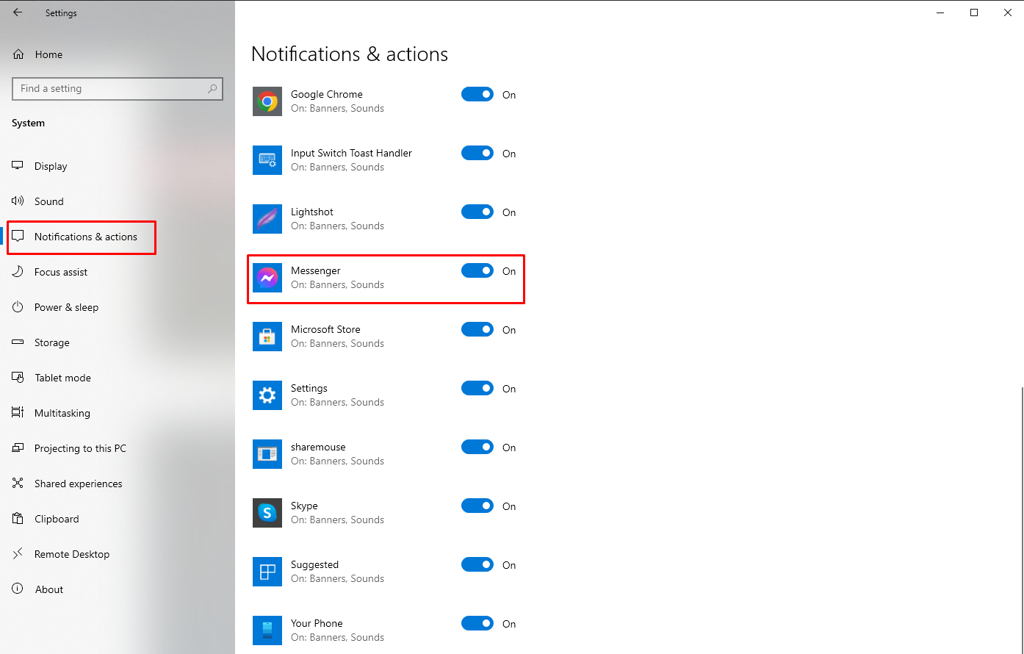Screen dimensions: 1024x654
Task: Click the back arrow in Settings
Action: (x=18, y=12)
